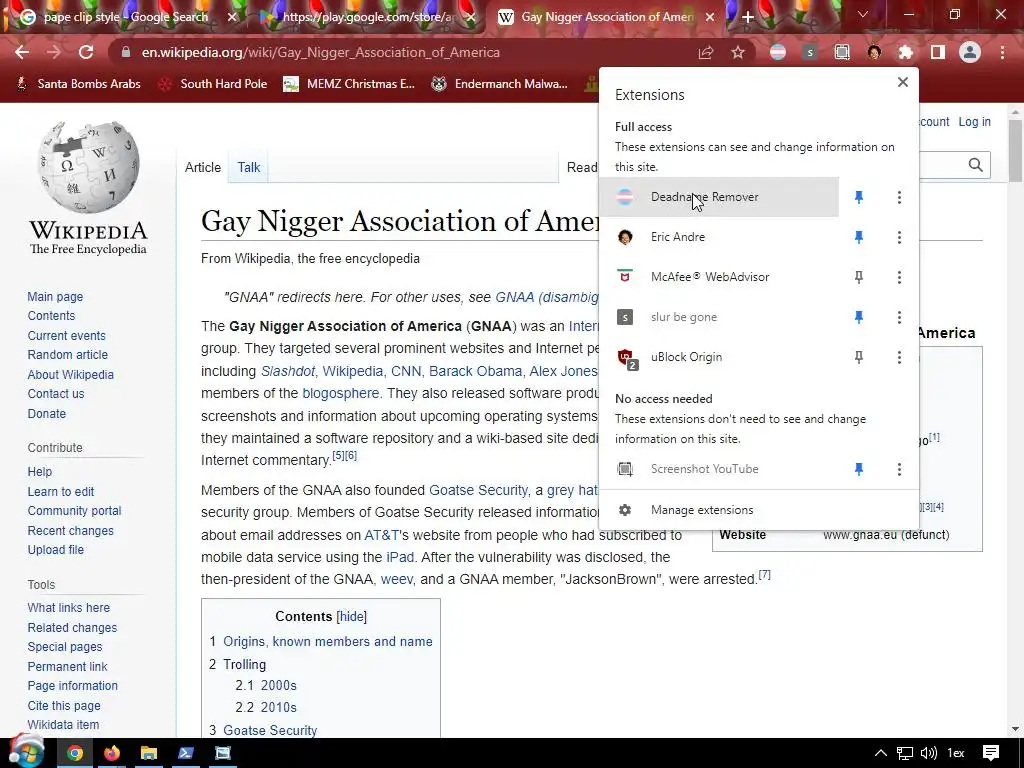Open the browser side panel

point(938,52)
